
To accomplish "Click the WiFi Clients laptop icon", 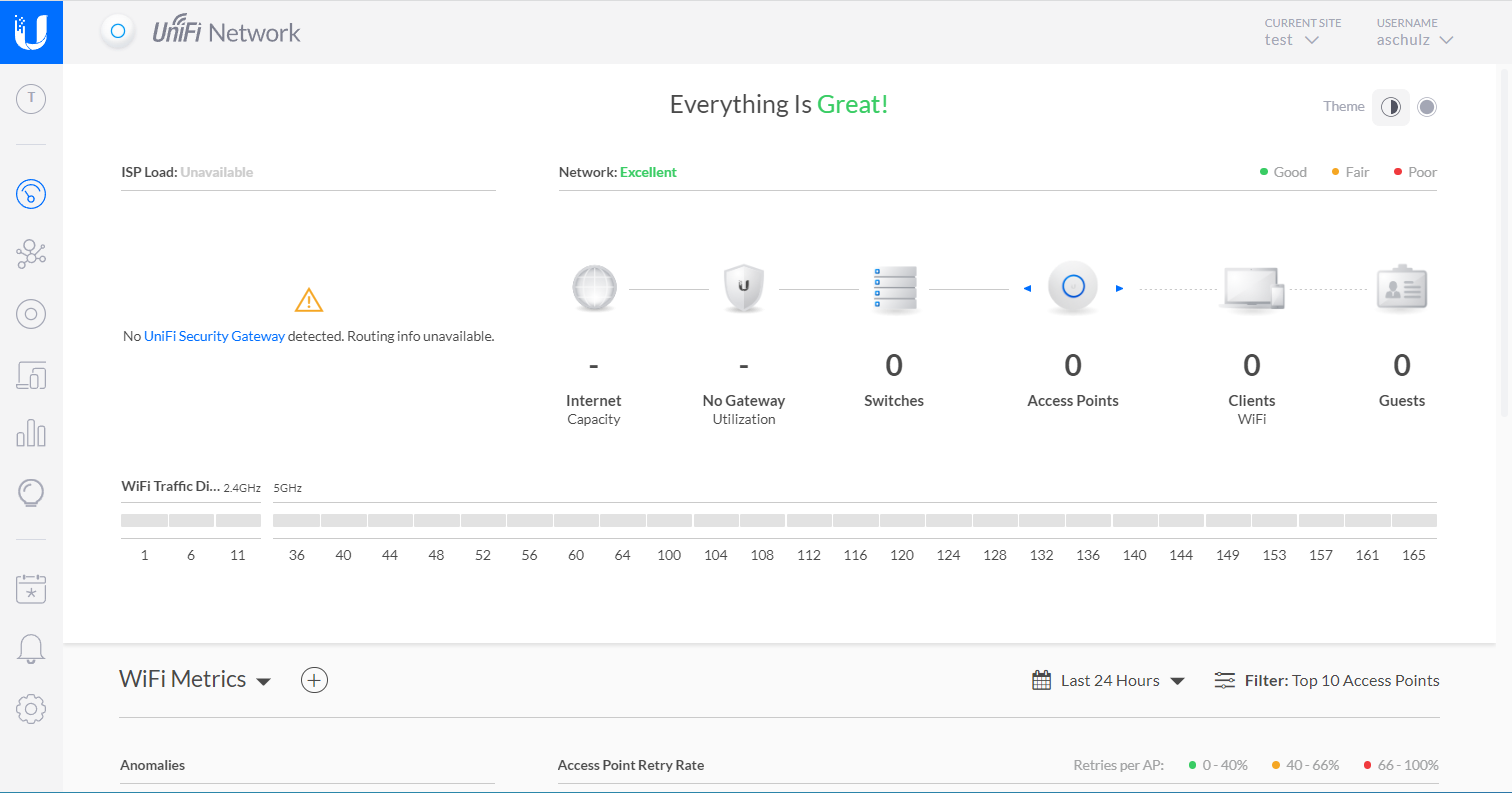I will 1252,290.
